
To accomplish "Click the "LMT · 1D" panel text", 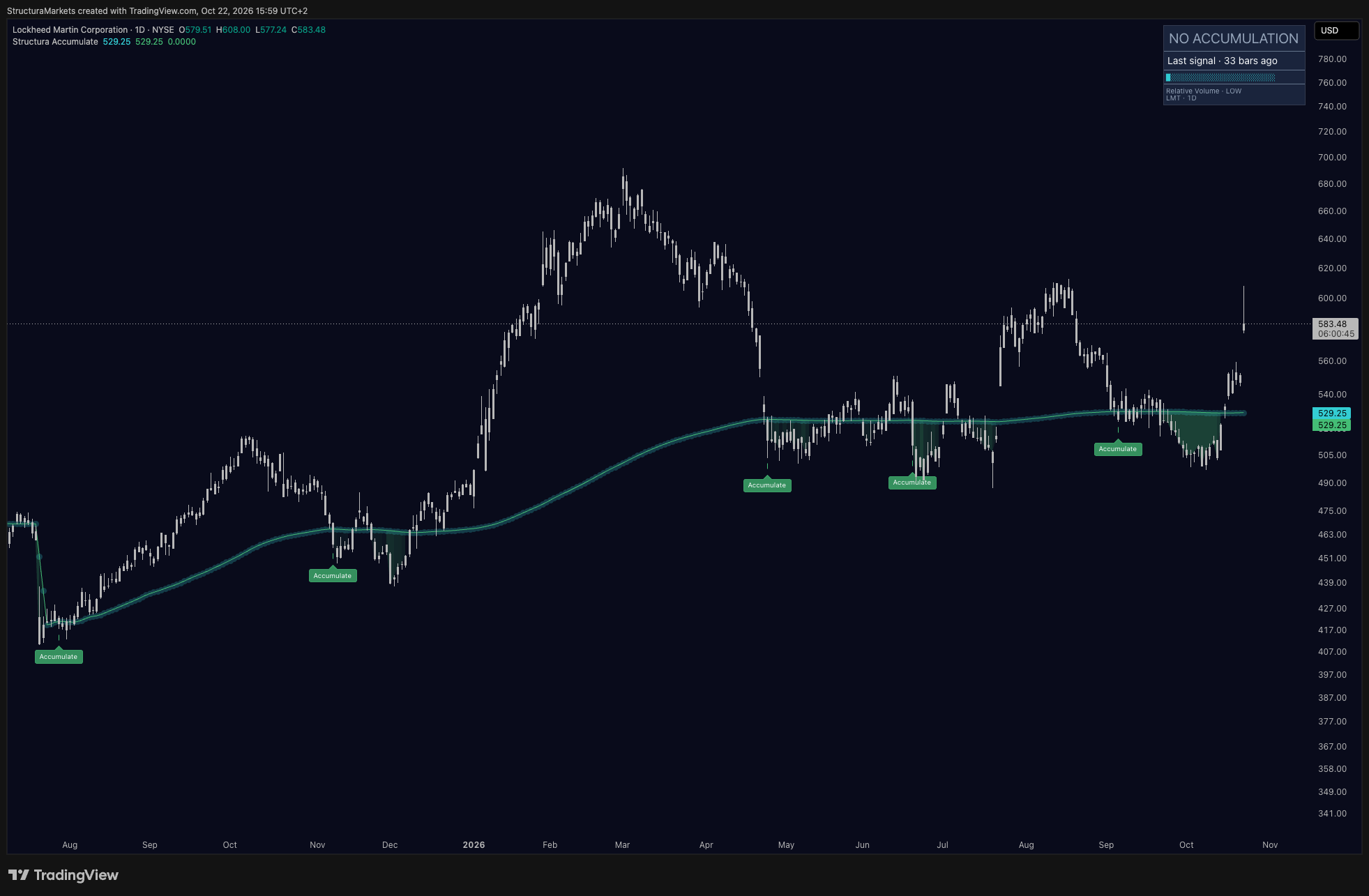I will (x=1181, y=98).
